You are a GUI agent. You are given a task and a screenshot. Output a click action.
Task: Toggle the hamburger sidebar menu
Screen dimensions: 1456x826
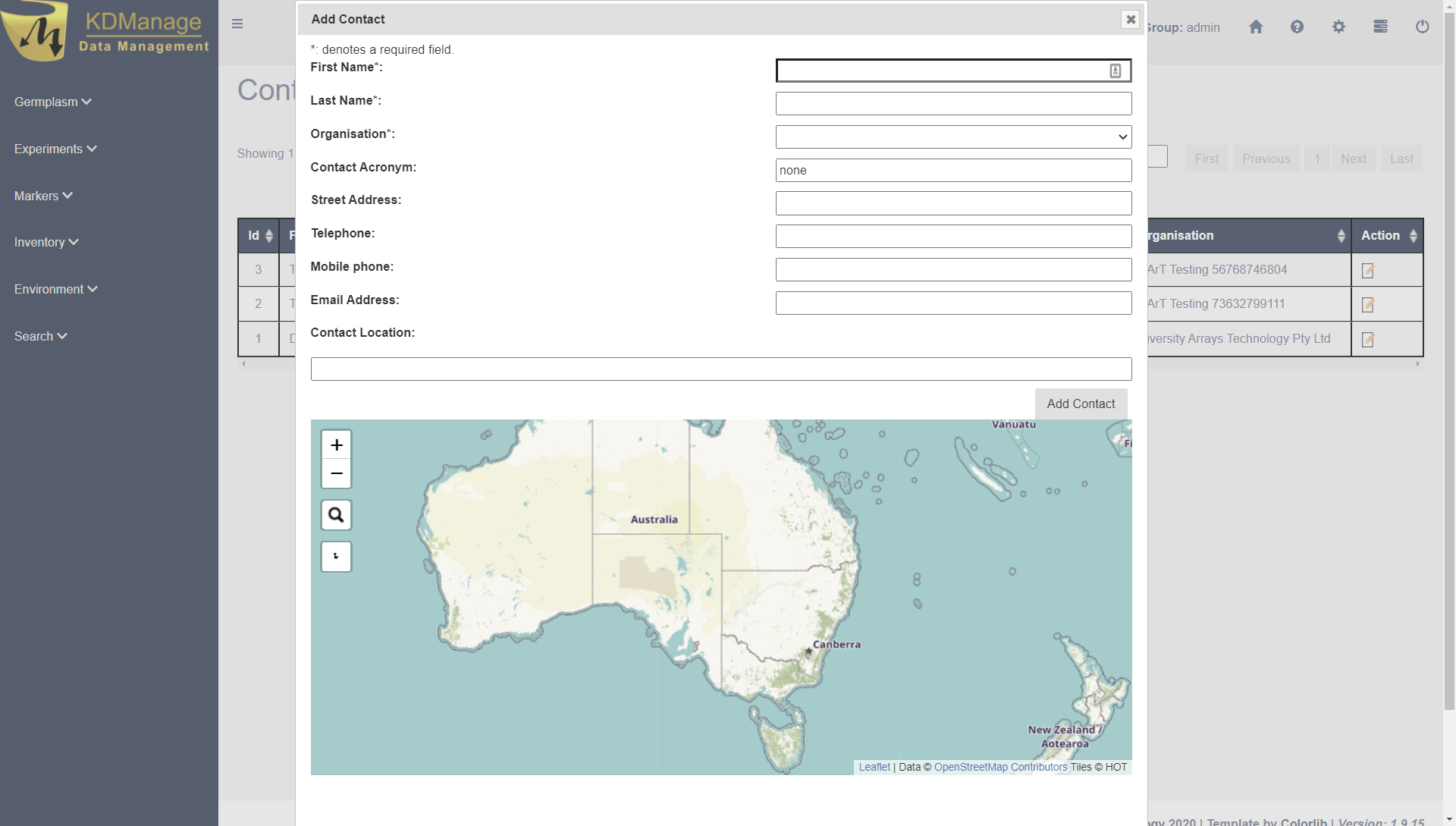coord(237,24)
